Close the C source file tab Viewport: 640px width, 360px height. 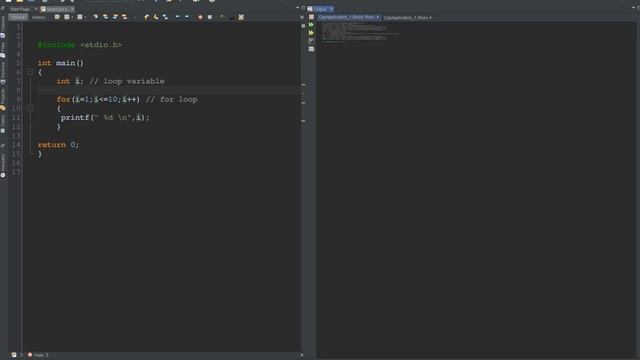click(73, 9)
